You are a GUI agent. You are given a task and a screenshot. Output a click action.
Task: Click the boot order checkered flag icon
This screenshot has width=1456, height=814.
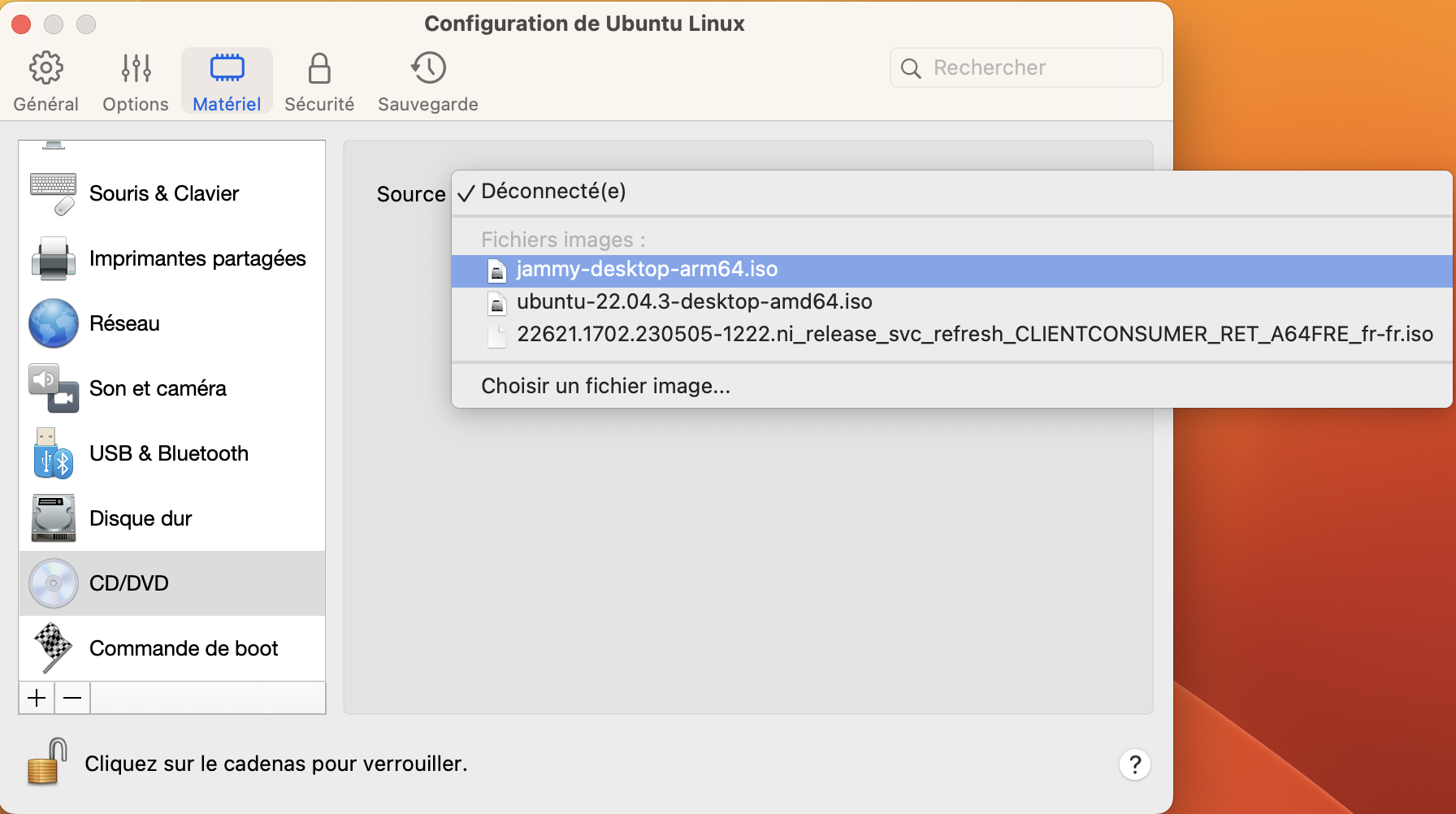click(x=54, y=648)
